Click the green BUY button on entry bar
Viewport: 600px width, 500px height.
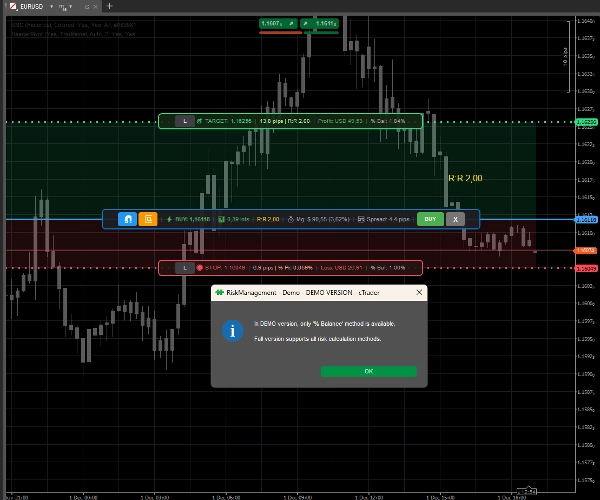point(430,219)
